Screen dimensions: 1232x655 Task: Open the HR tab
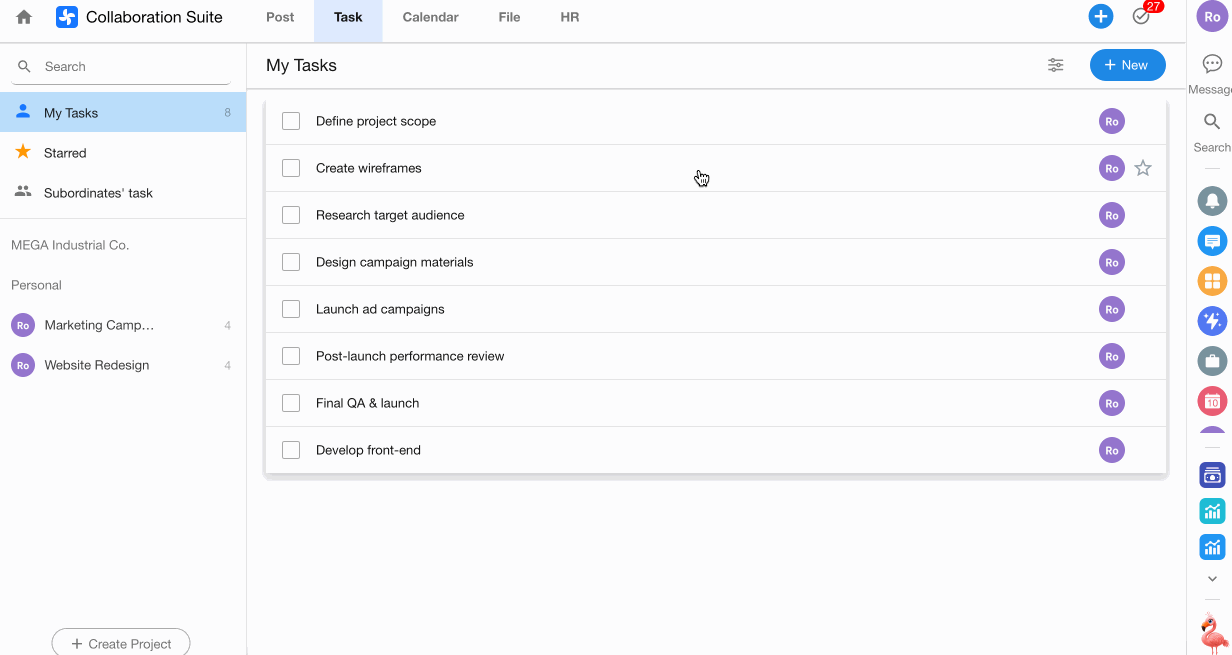(569, 17)
